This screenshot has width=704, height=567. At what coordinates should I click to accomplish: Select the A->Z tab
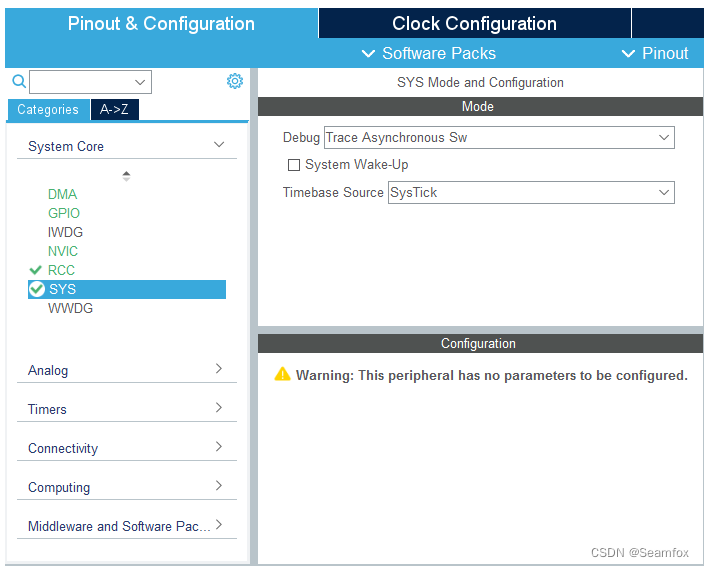(x=114, y=110)
